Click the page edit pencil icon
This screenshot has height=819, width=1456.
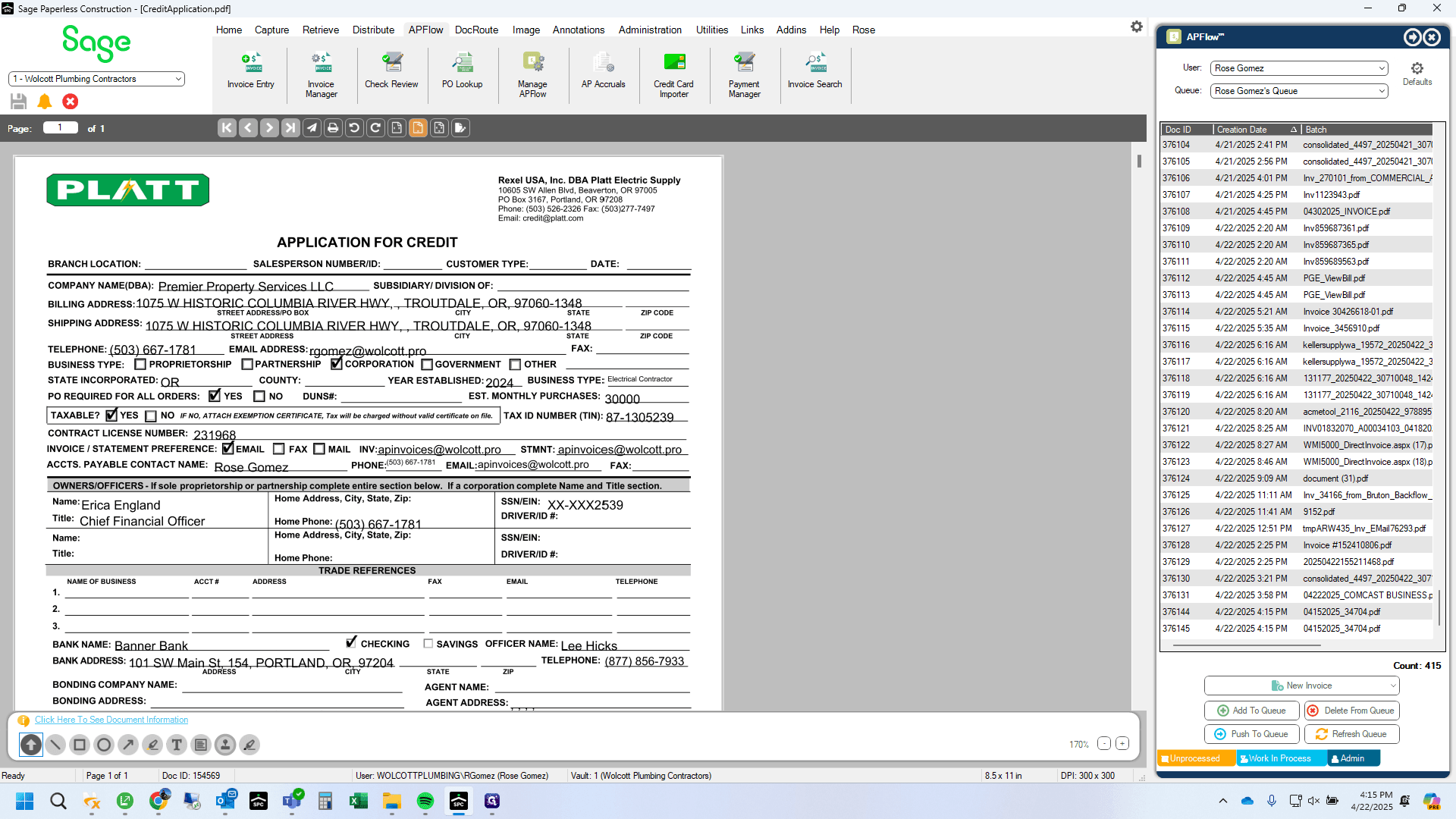coord(460,128)
